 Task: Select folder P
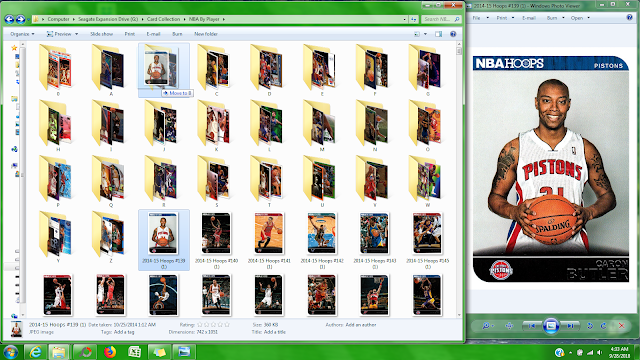point(58,181)
